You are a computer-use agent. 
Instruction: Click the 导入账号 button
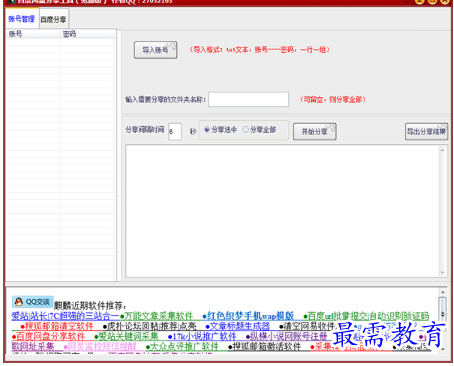point(155,50)
